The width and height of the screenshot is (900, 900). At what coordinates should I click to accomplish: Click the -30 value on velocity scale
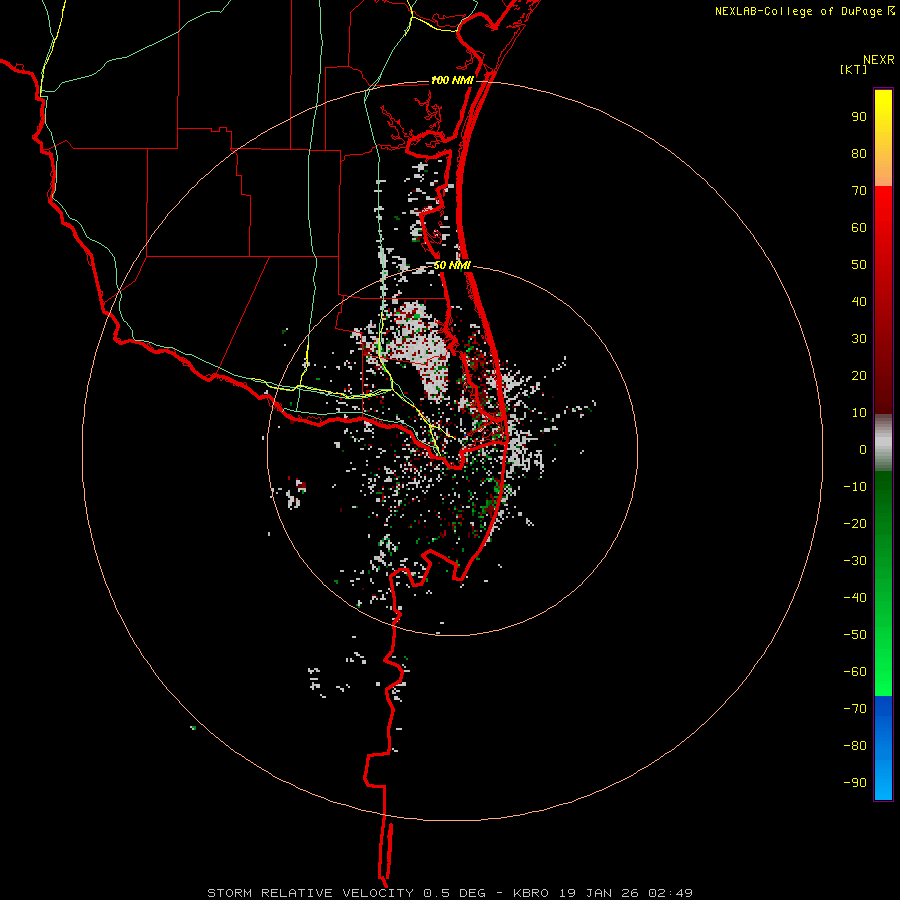point(855,561)
